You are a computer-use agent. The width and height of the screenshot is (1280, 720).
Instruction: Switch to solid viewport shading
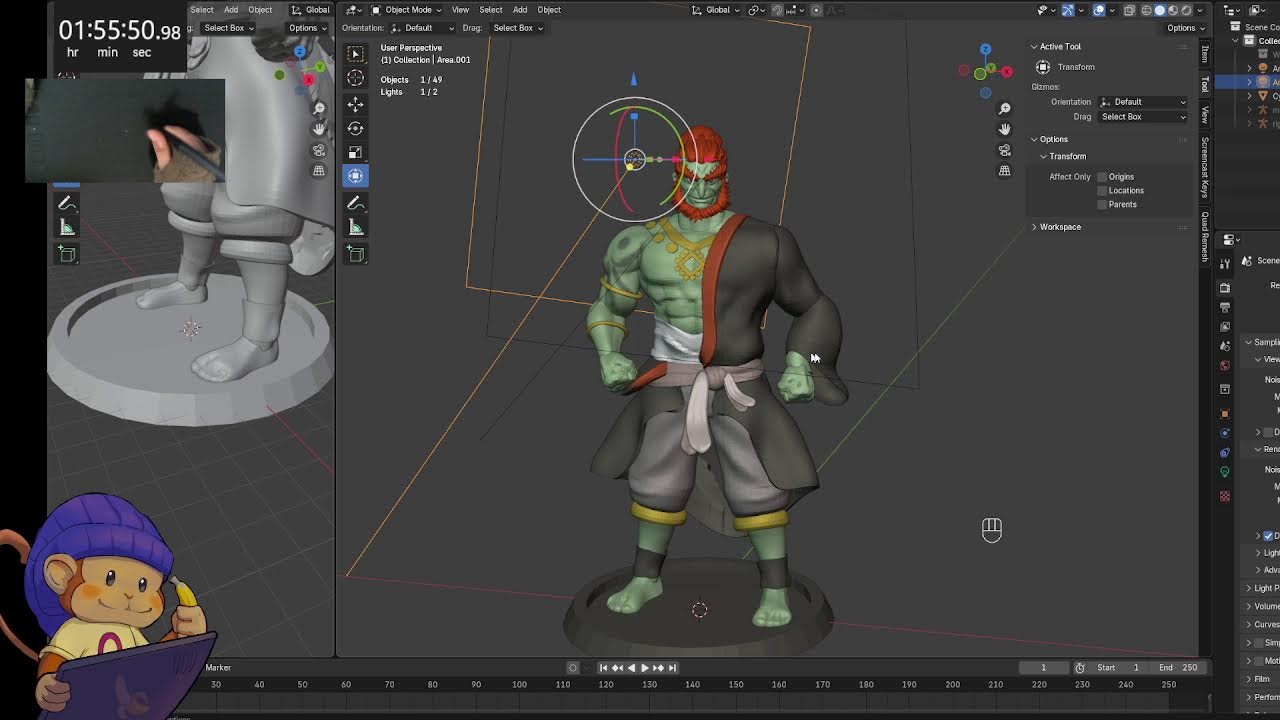pos(1159,10)
